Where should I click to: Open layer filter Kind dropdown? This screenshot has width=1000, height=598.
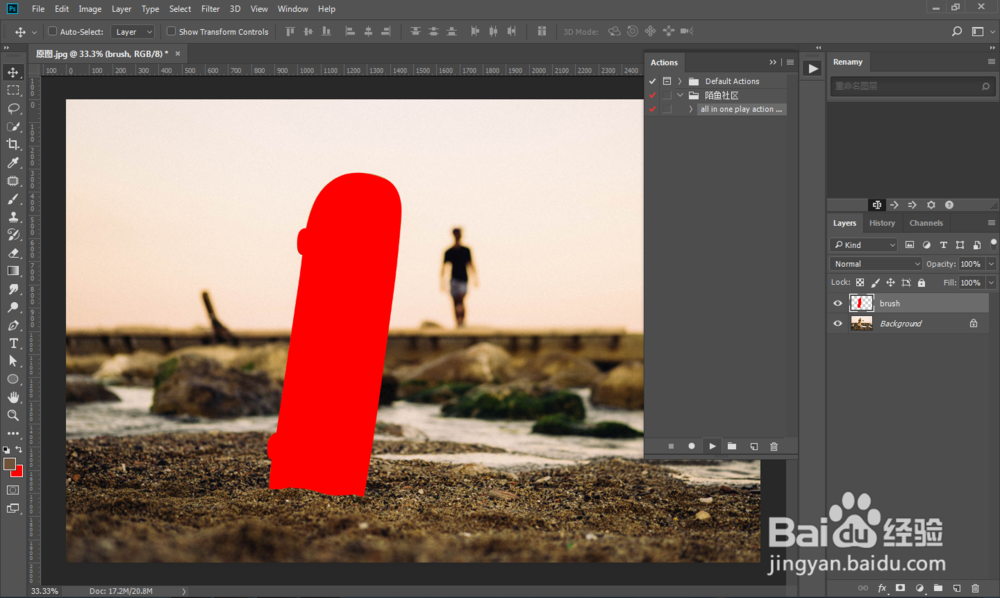pyautogui.click(x=864, y=245)
